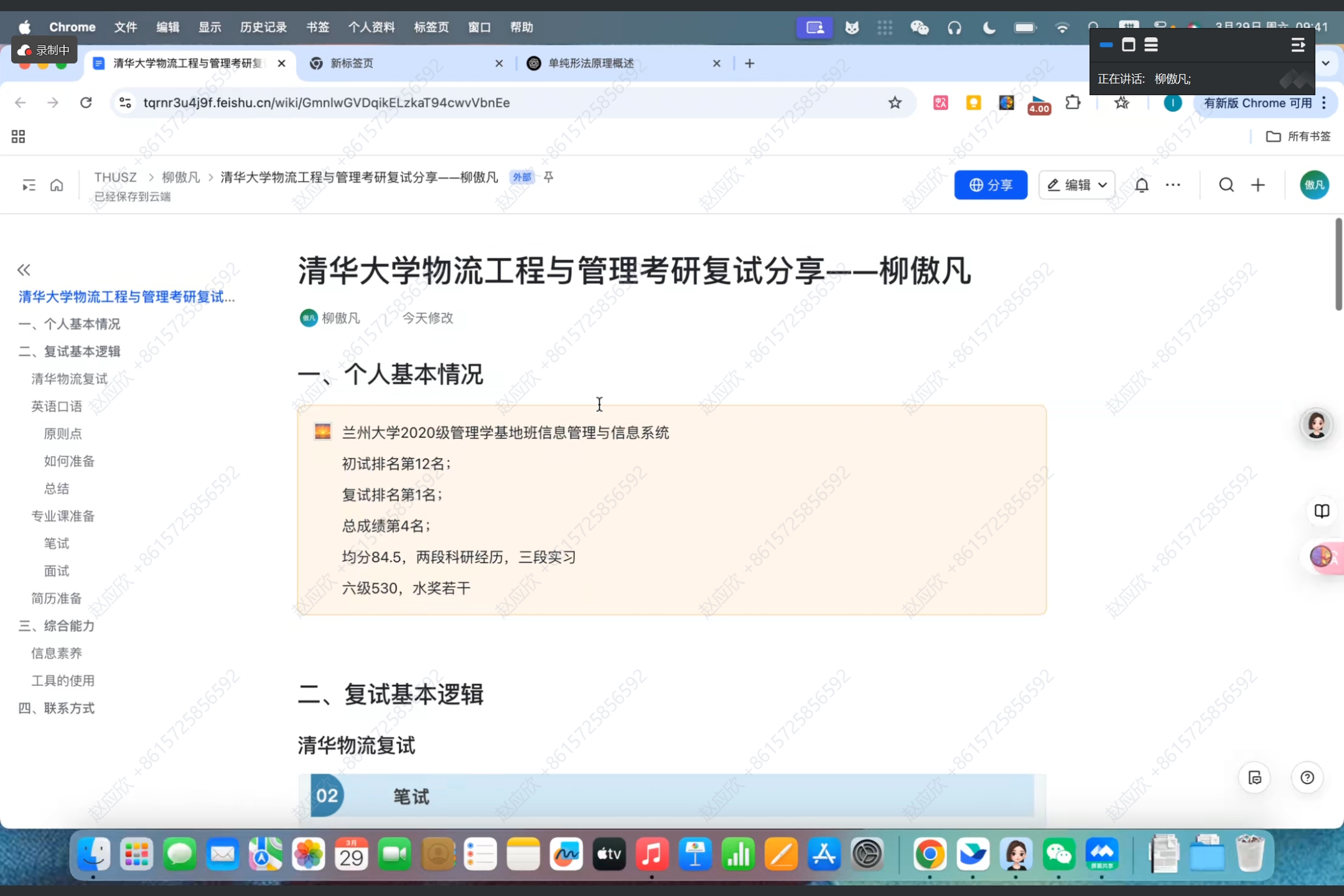The width and height of the screenshot is (1344, 896).
Task: Click the site info icon in address bar
Action: 125,103
